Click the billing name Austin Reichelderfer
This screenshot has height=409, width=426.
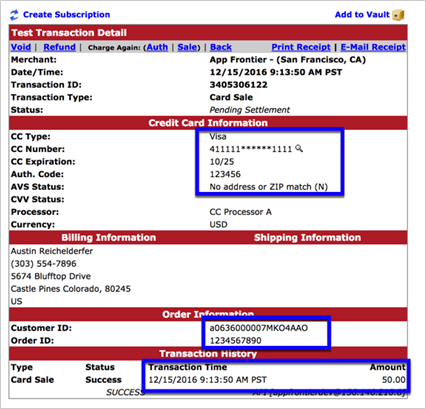[52, 251]
